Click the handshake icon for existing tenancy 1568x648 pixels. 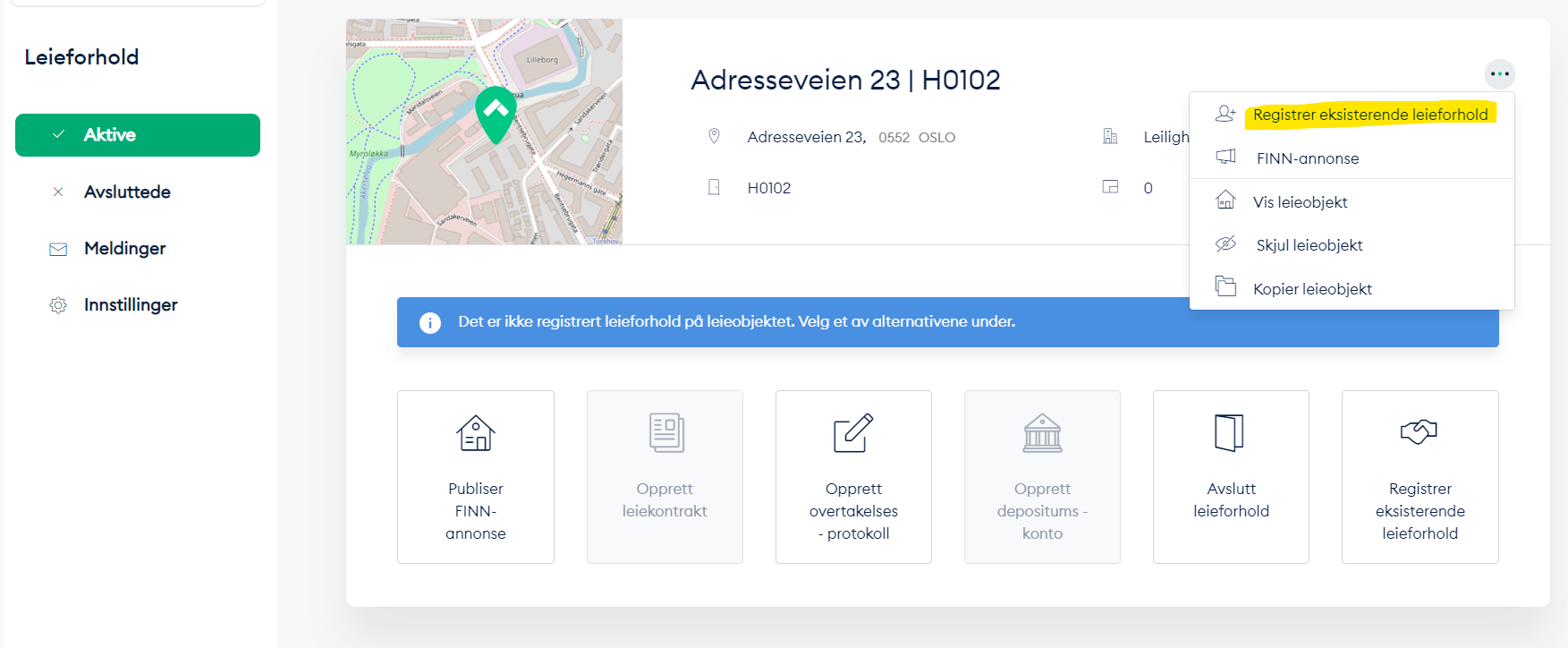click(1419, 432)
